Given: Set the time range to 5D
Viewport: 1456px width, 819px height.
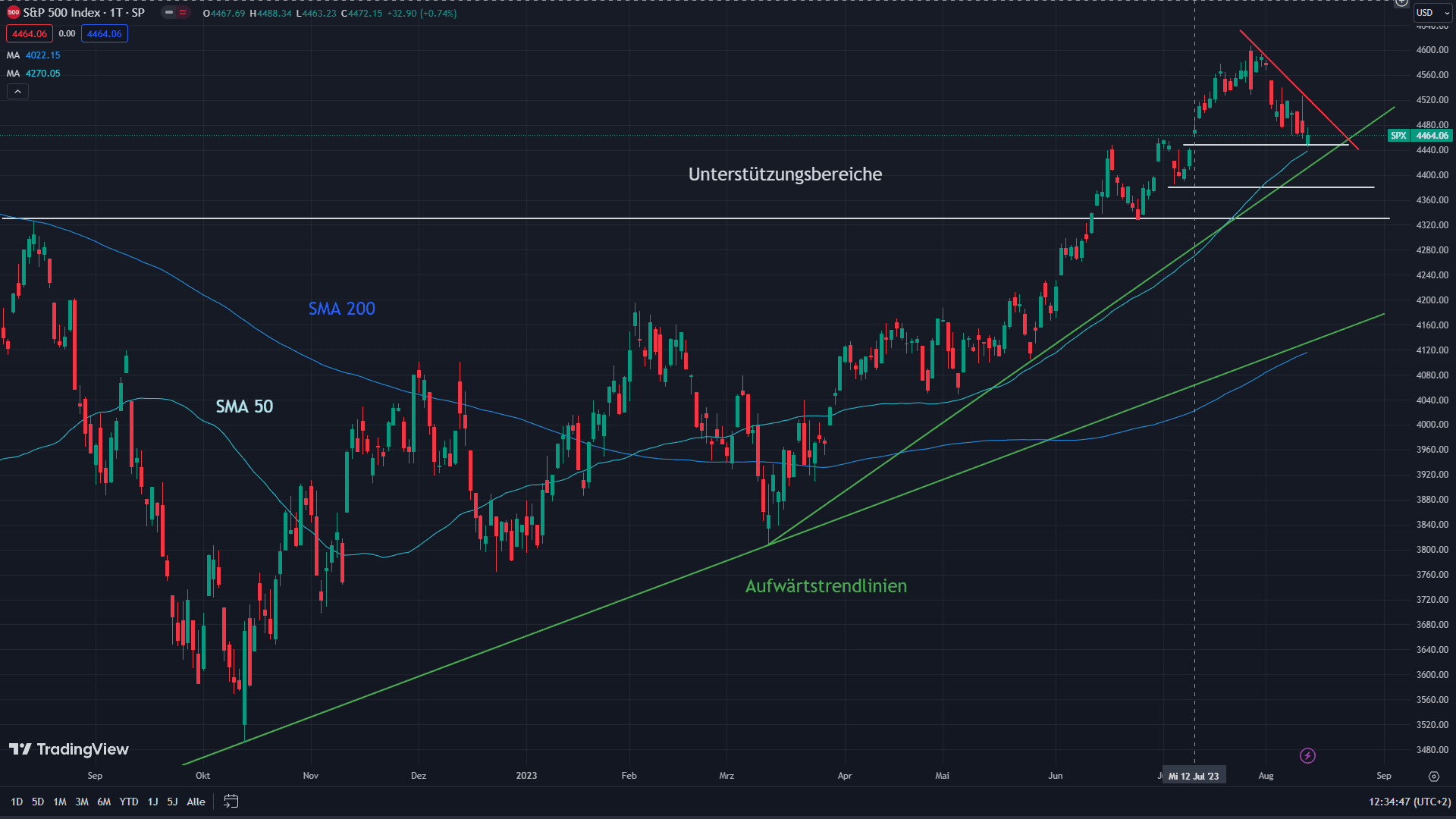Looking at the screenshot, I should pyautogui.click(x=38, y=802).
